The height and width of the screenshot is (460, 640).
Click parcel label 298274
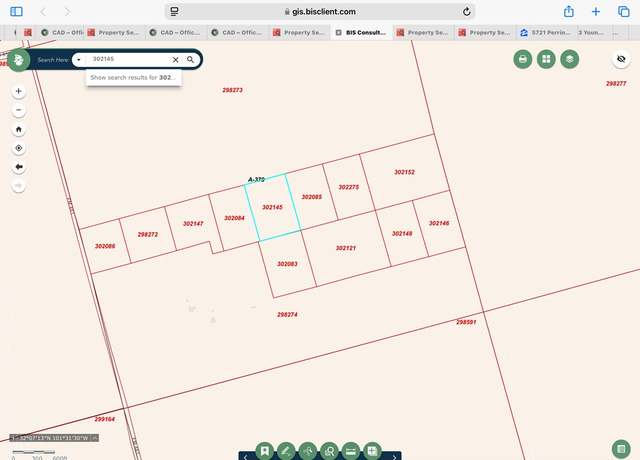pyautogui.click(x=287, y=315)
